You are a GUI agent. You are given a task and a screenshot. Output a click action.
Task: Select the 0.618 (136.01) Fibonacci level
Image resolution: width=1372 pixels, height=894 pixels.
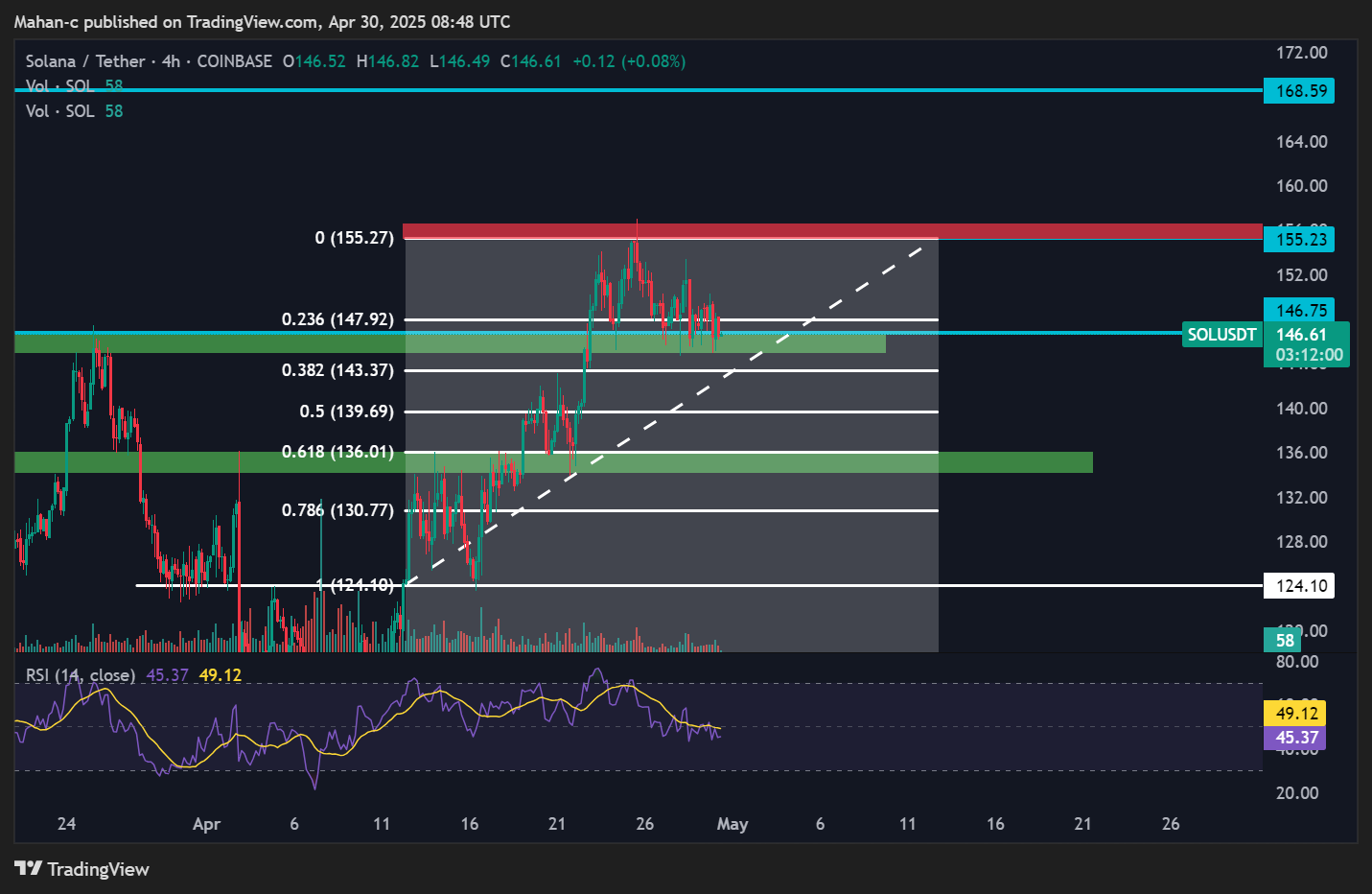click(x=337, y=452)
